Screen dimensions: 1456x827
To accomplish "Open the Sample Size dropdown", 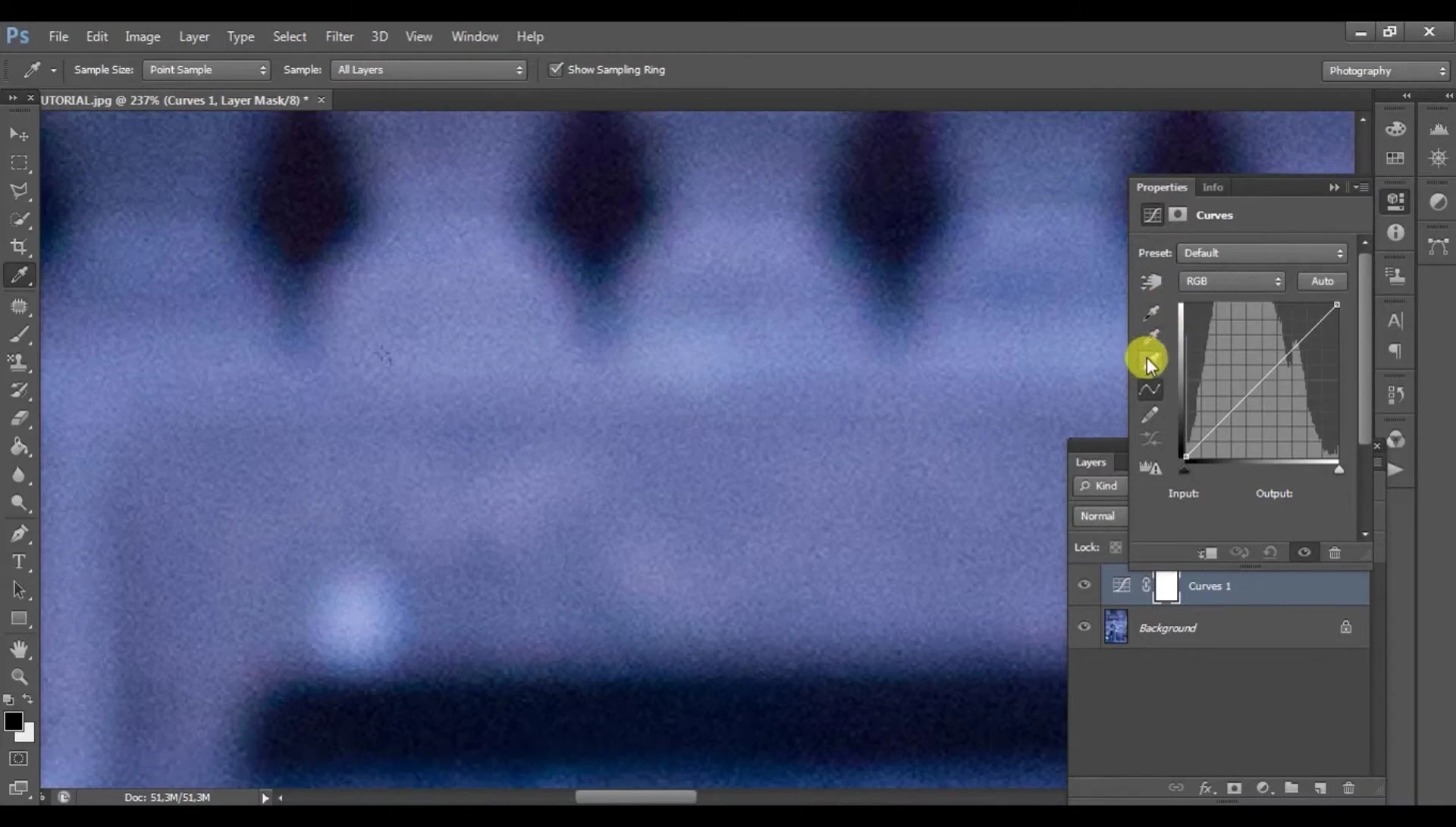I will [x=206, y=70].
